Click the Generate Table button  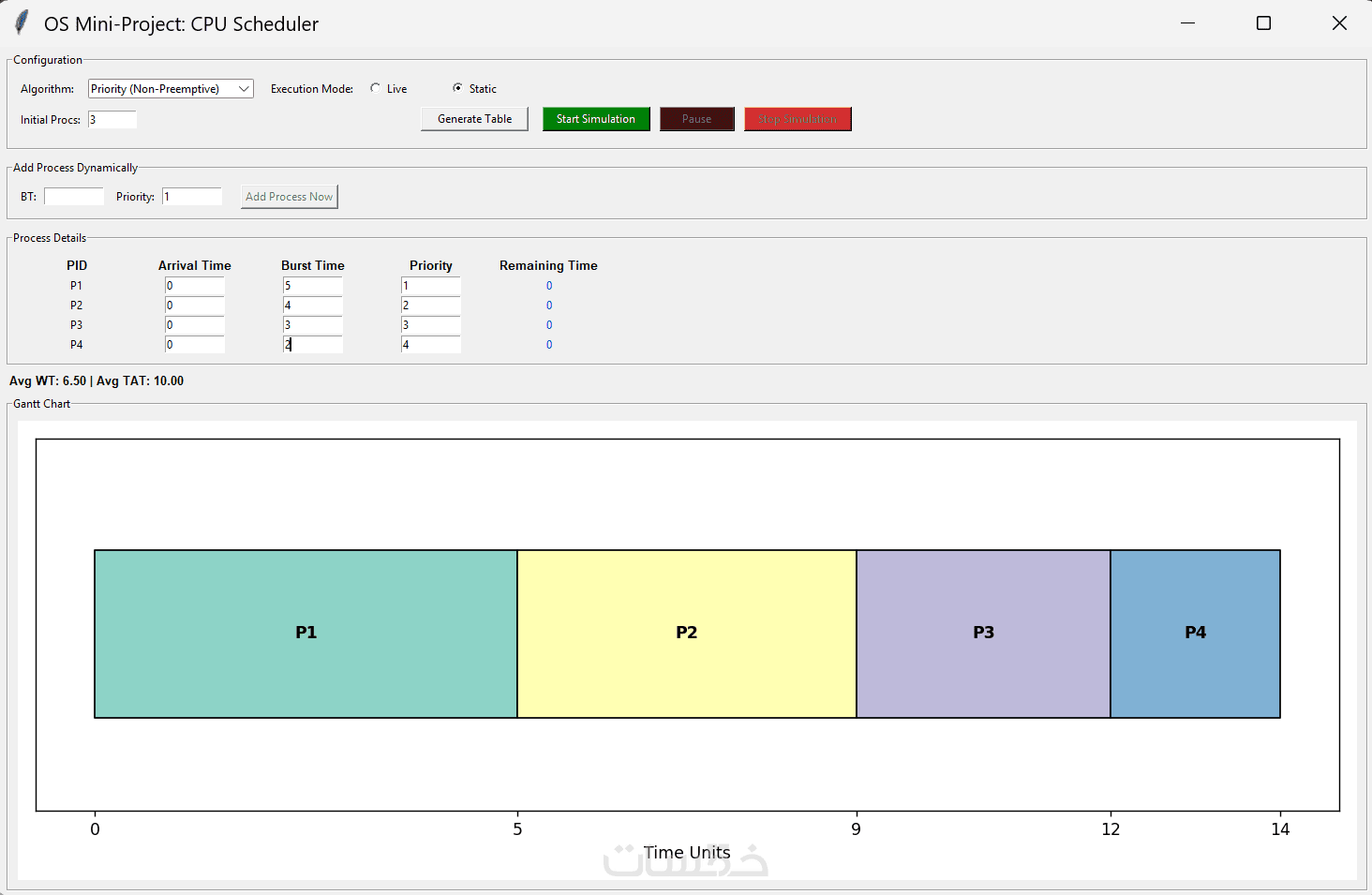click(x=474, y=119)
